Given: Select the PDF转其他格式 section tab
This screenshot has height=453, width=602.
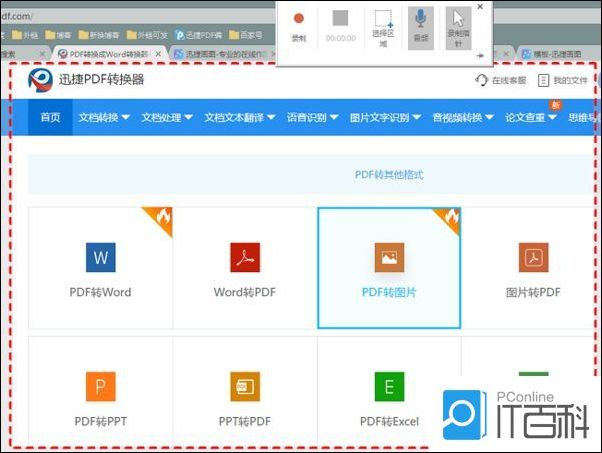Looking at the screenshot, I should (389, 175).
